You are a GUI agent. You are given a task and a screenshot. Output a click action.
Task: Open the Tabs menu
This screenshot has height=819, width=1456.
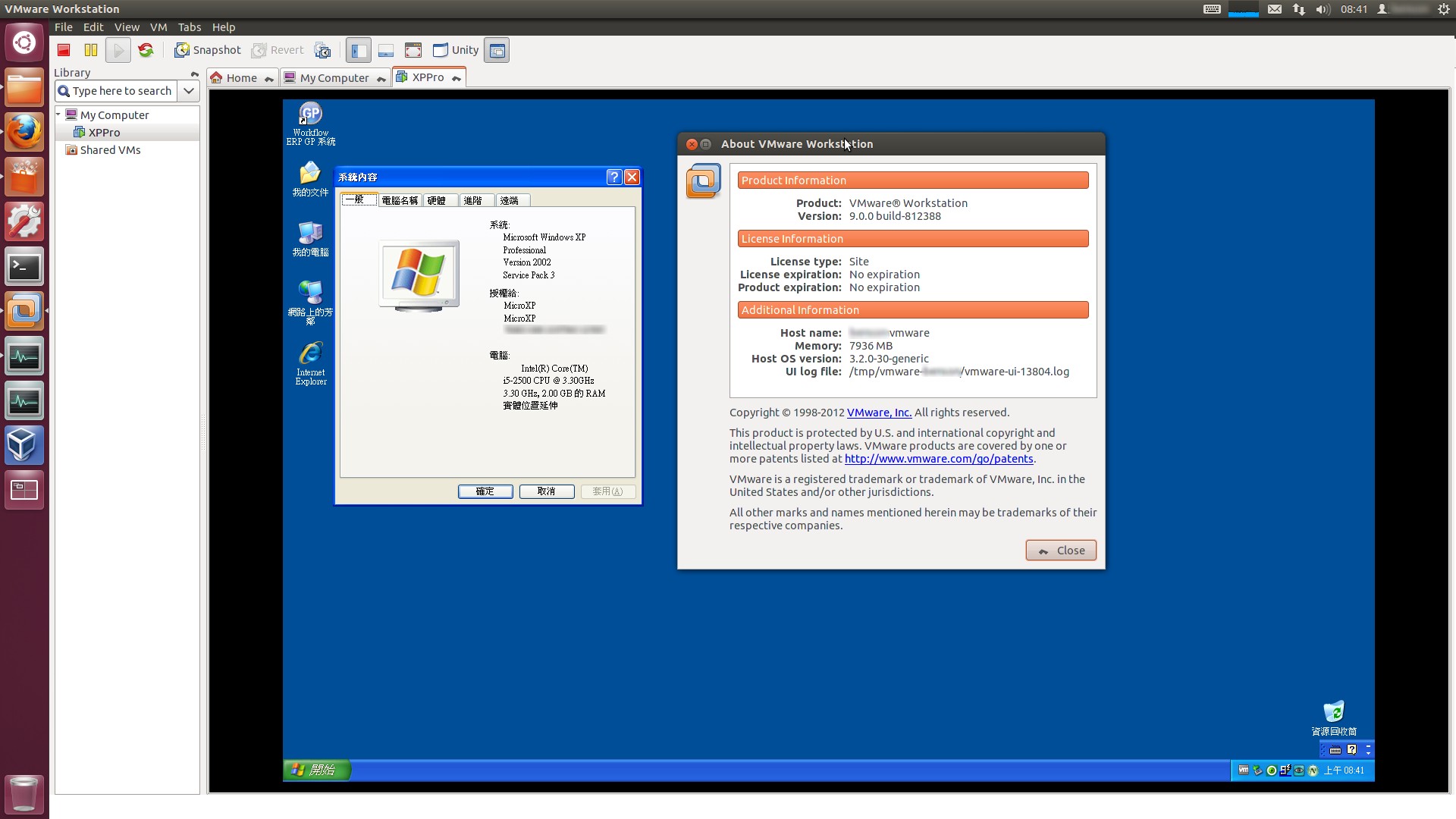coord(190,27)
